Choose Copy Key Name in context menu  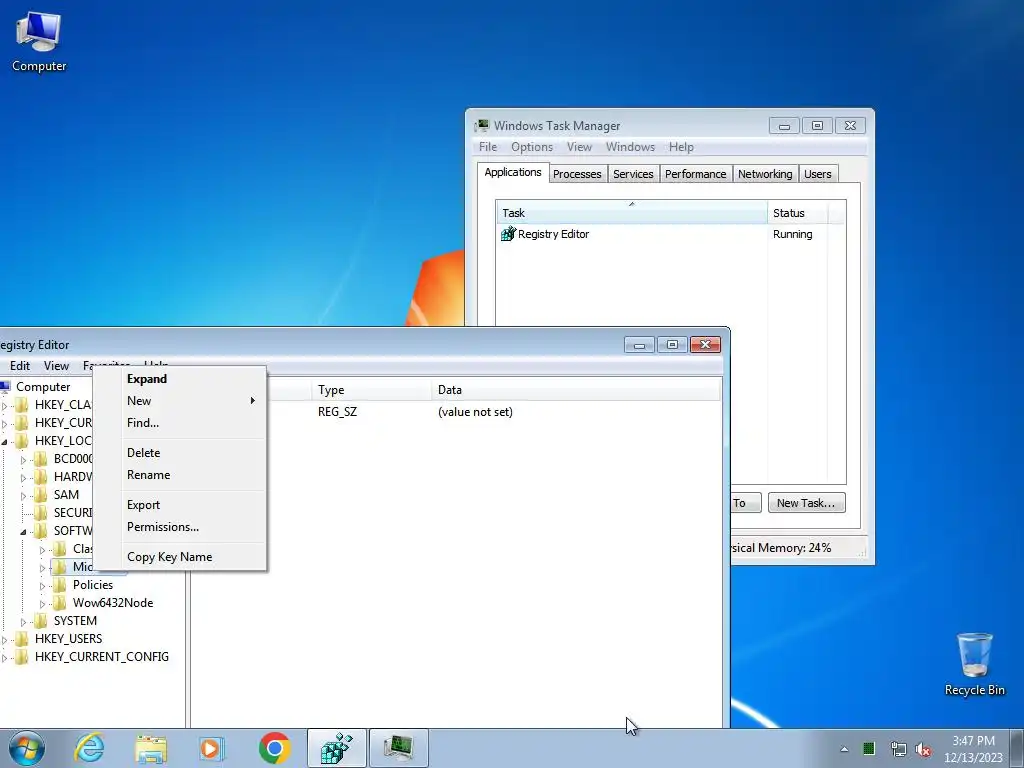click(180, 556)
